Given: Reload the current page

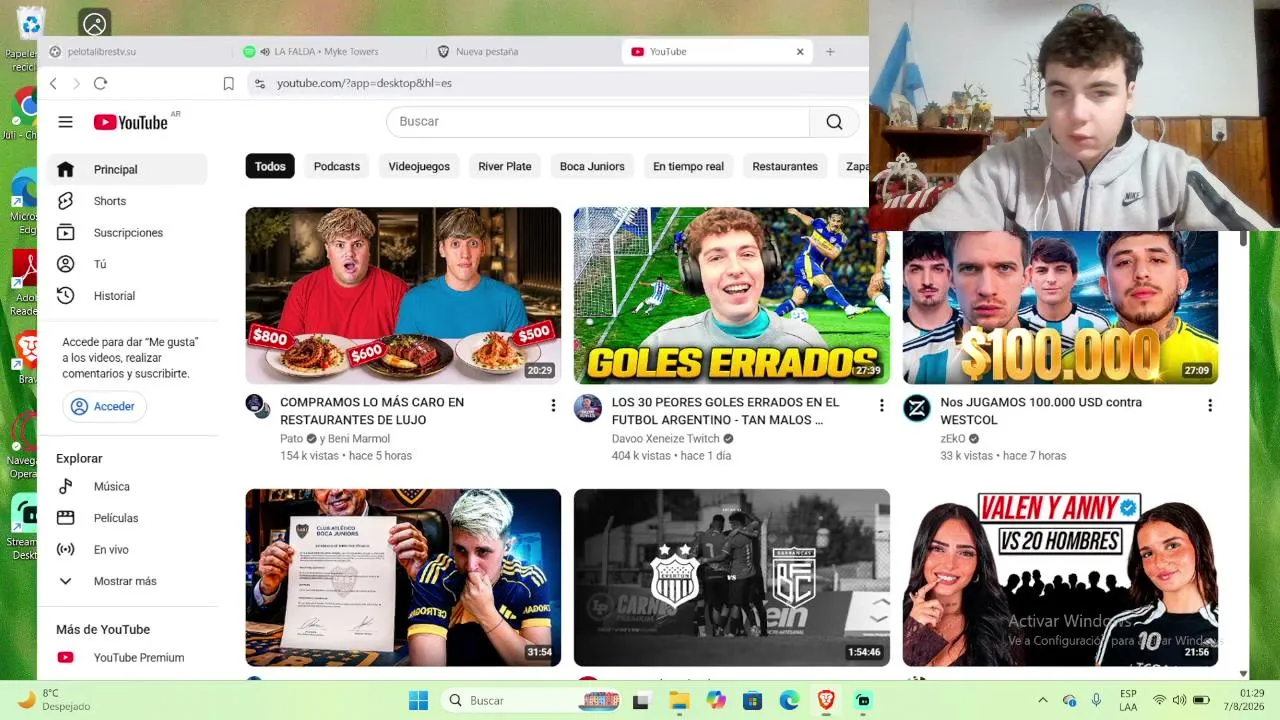Looking at the screenshot, I should (x=100, y=84).
